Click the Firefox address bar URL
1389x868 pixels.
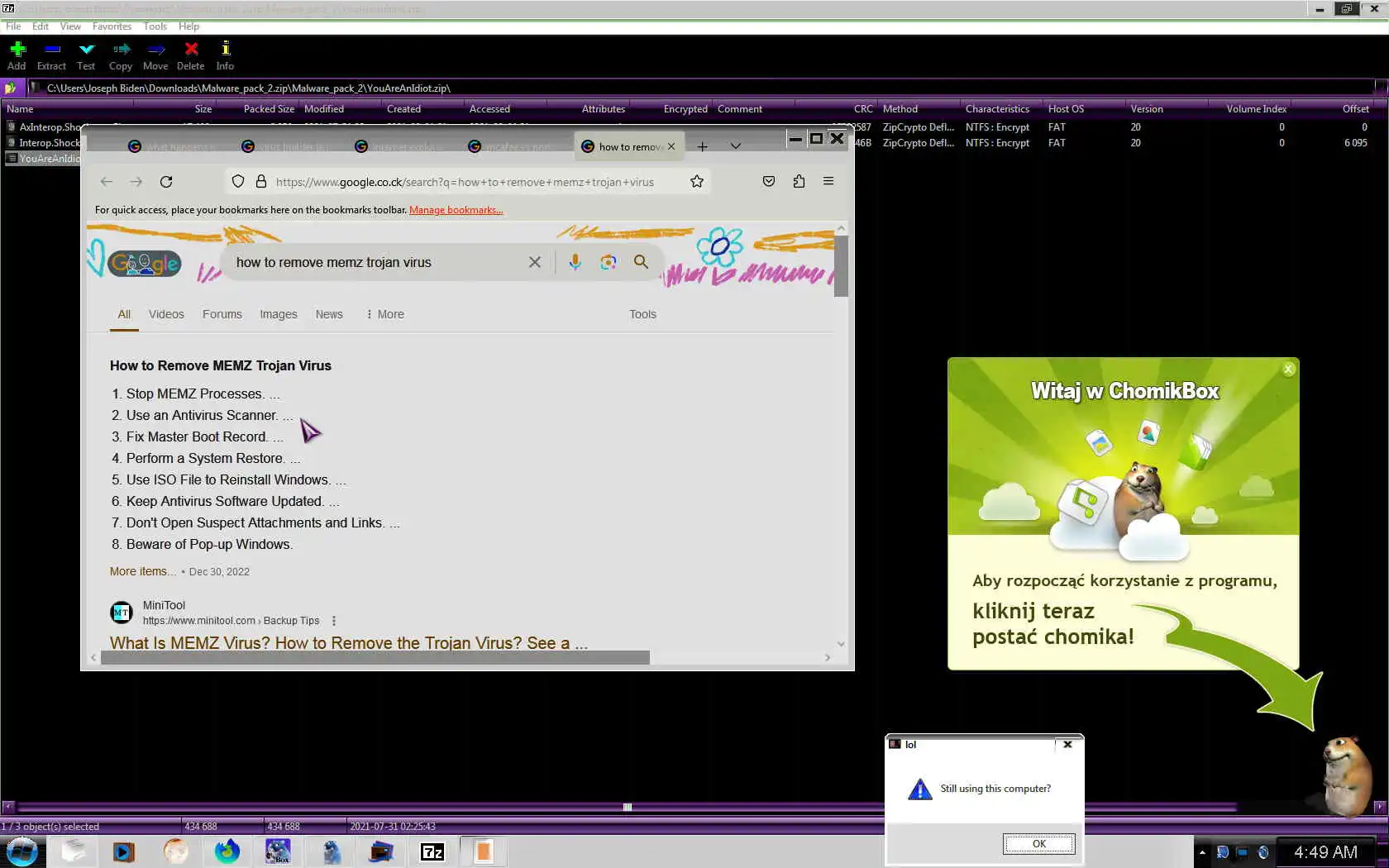pos(465,182)
